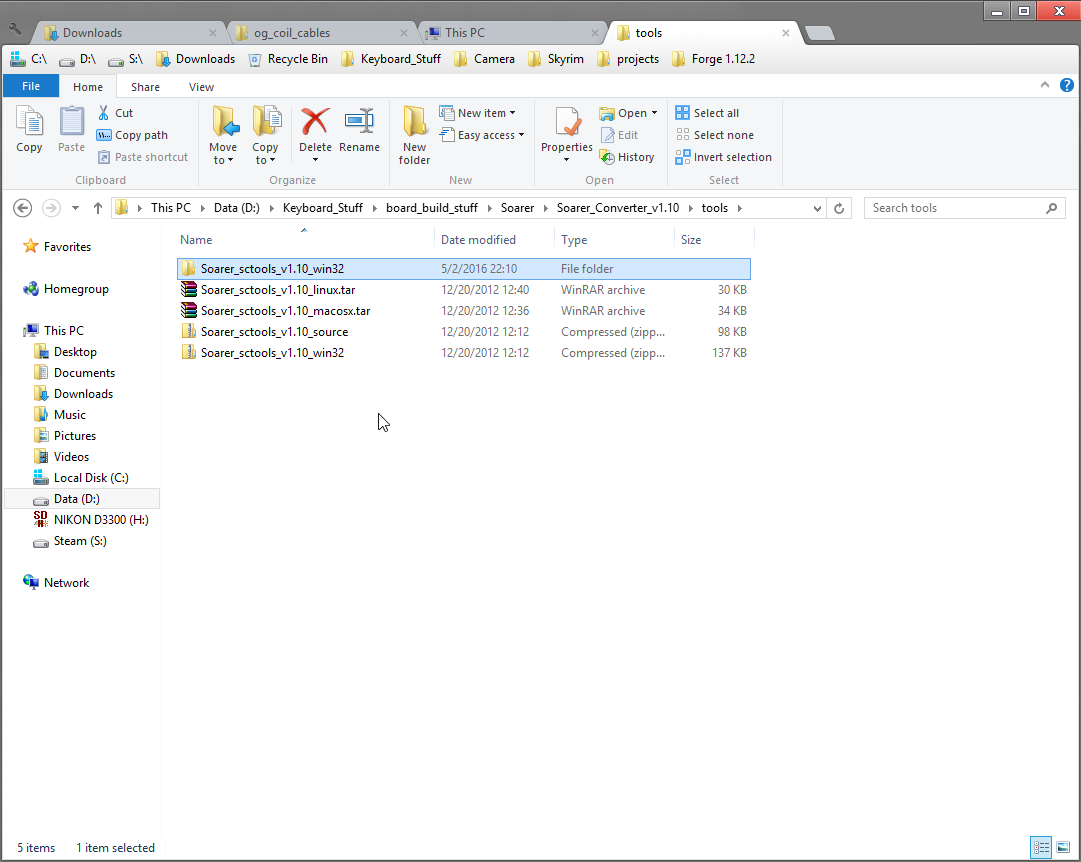Open Local Disk (C:) in sidebar
This screenshot has width=1081, height=862.
pos(81,478)
